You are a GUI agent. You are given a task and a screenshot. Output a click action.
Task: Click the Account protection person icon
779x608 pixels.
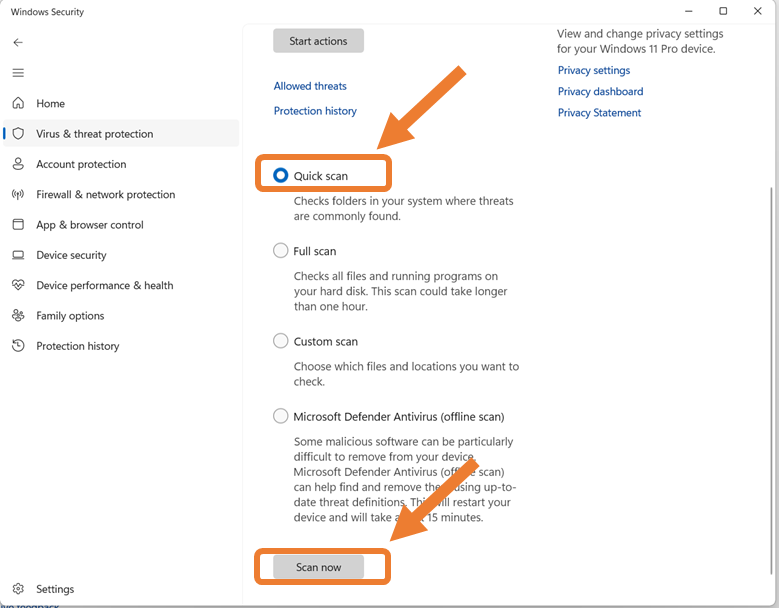18,164
